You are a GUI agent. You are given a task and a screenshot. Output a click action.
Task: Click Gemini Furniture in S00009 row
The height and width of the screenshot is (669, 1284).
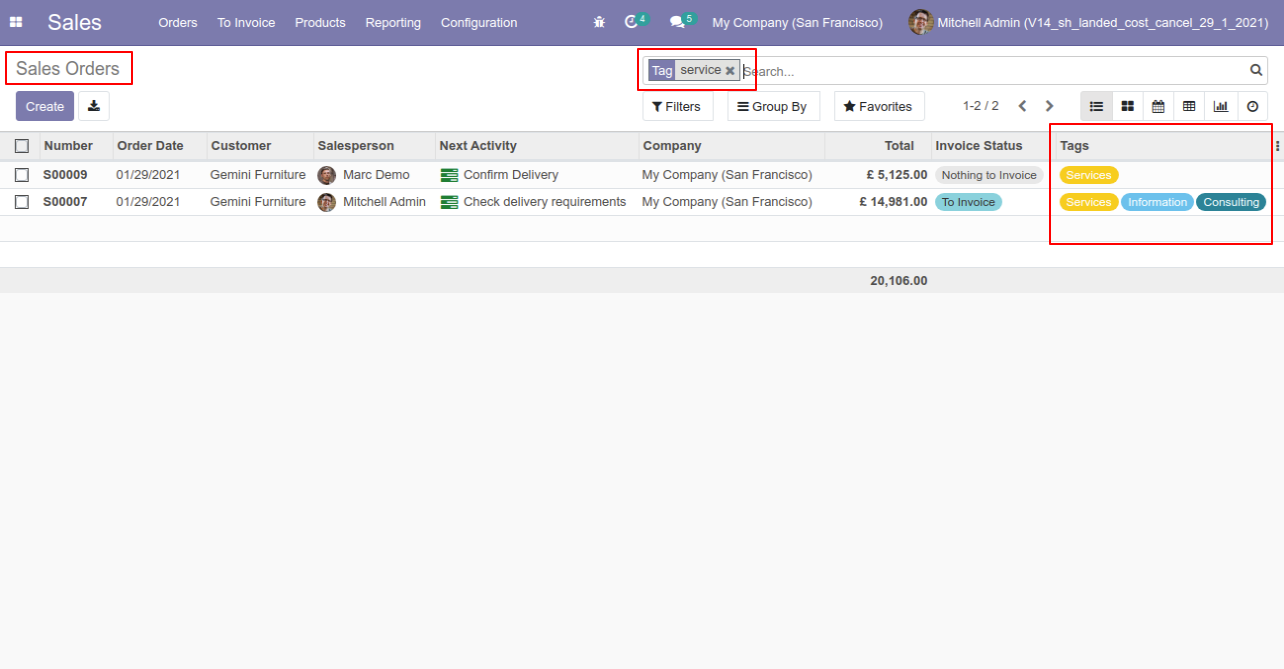(258, 175)
